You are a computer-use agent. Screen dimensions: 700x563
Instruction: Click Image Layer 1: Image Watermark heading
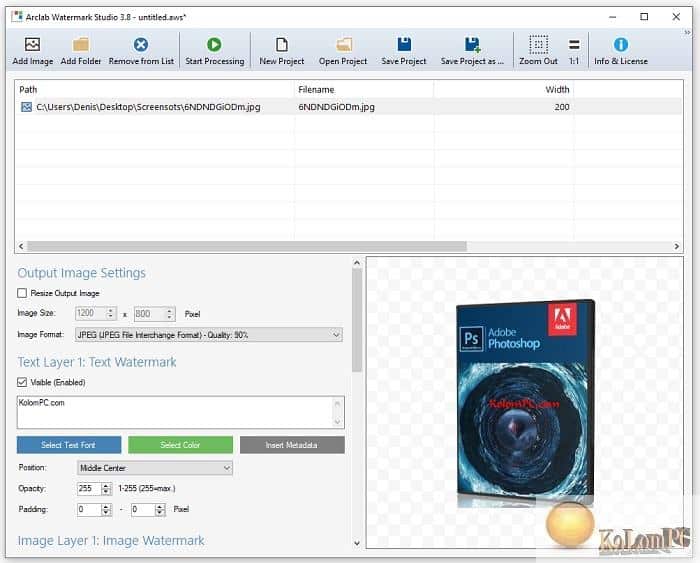pos(111,541)
